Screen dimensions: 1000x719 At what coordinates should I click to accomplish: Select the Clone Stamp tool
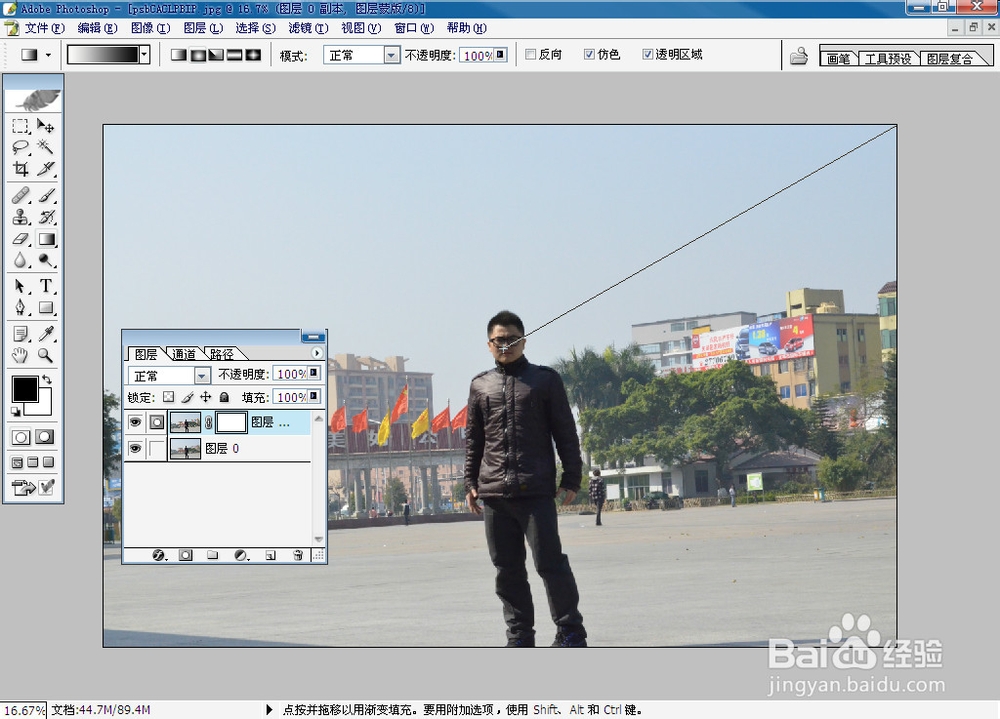click(20, 217)
